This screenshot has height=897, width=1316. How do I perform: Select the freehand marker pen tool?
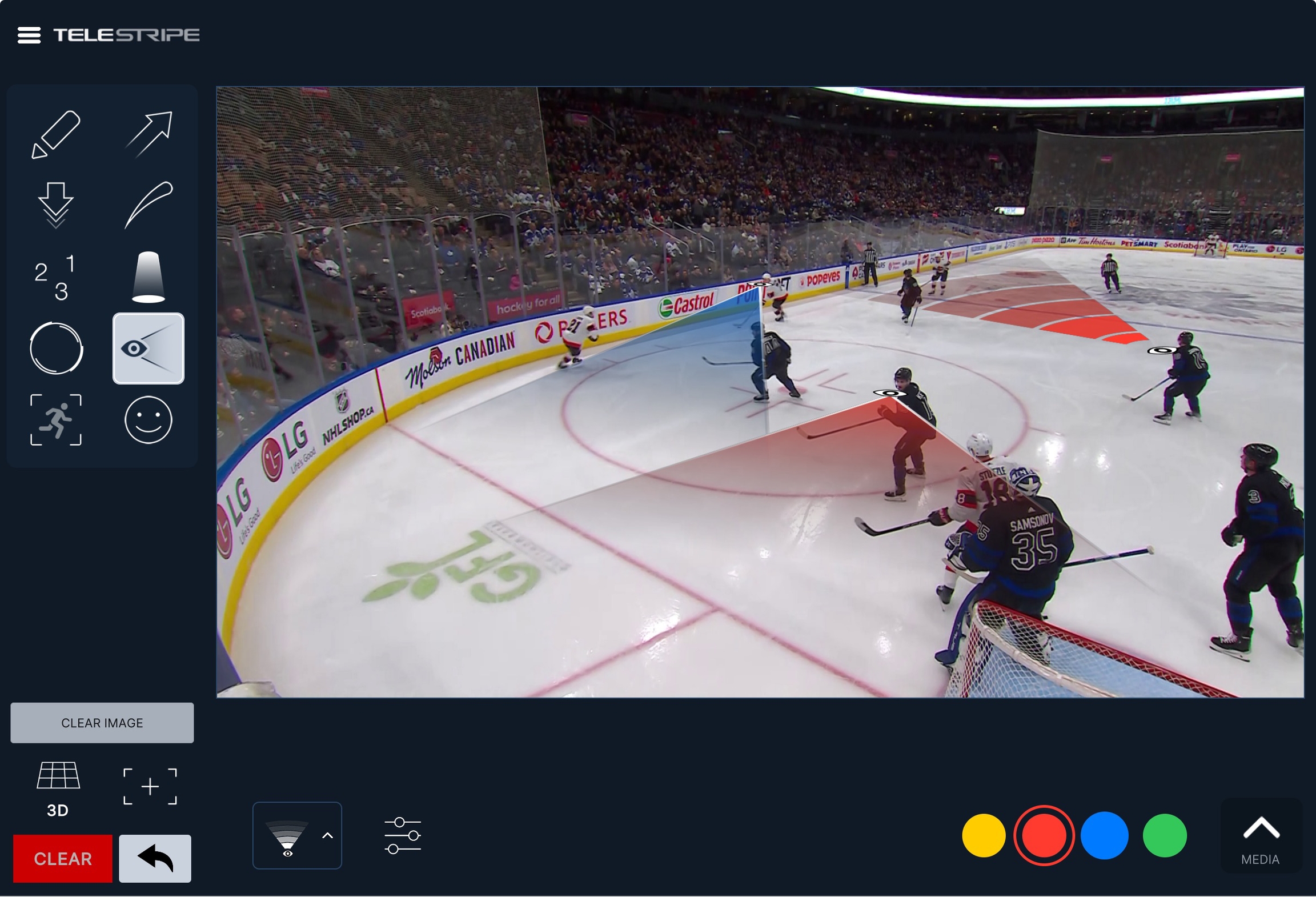tap(55, 134)
